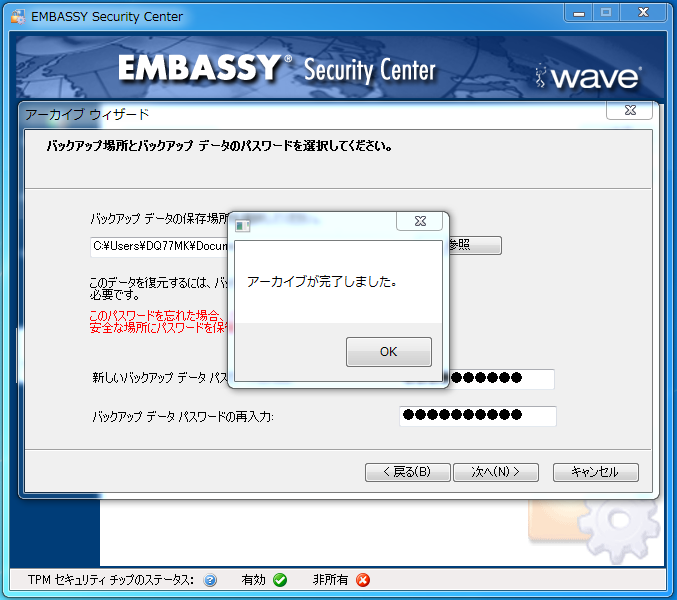Screen dimensions: 677x600
Task: Click the new backup data password field
Action: point(501,379)
